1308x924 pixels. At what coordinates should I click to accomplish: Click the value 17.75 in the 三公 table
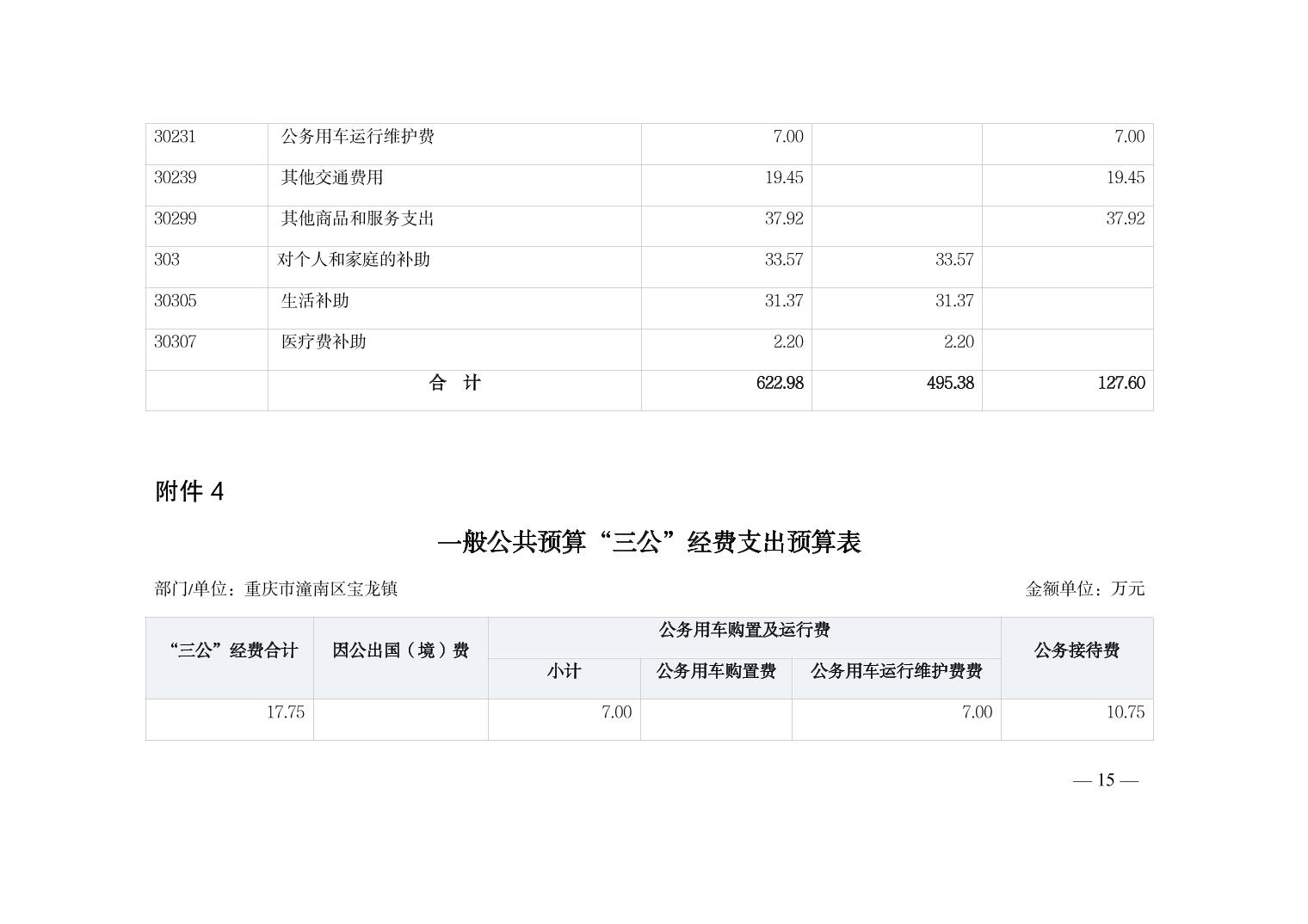(x=285, y=712)
